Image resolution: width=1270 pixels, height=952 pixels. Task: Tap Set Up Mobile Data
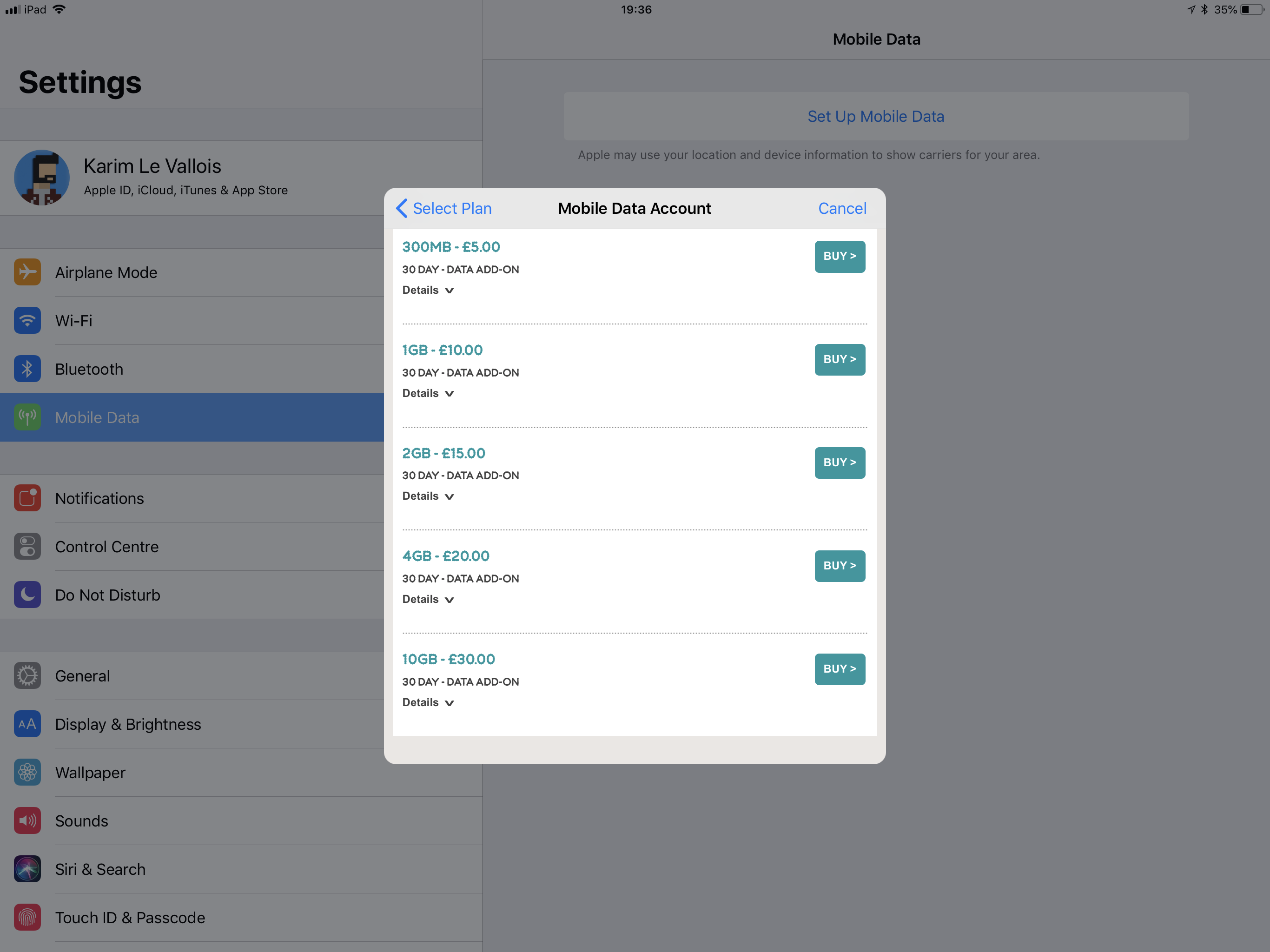[876, 116]
